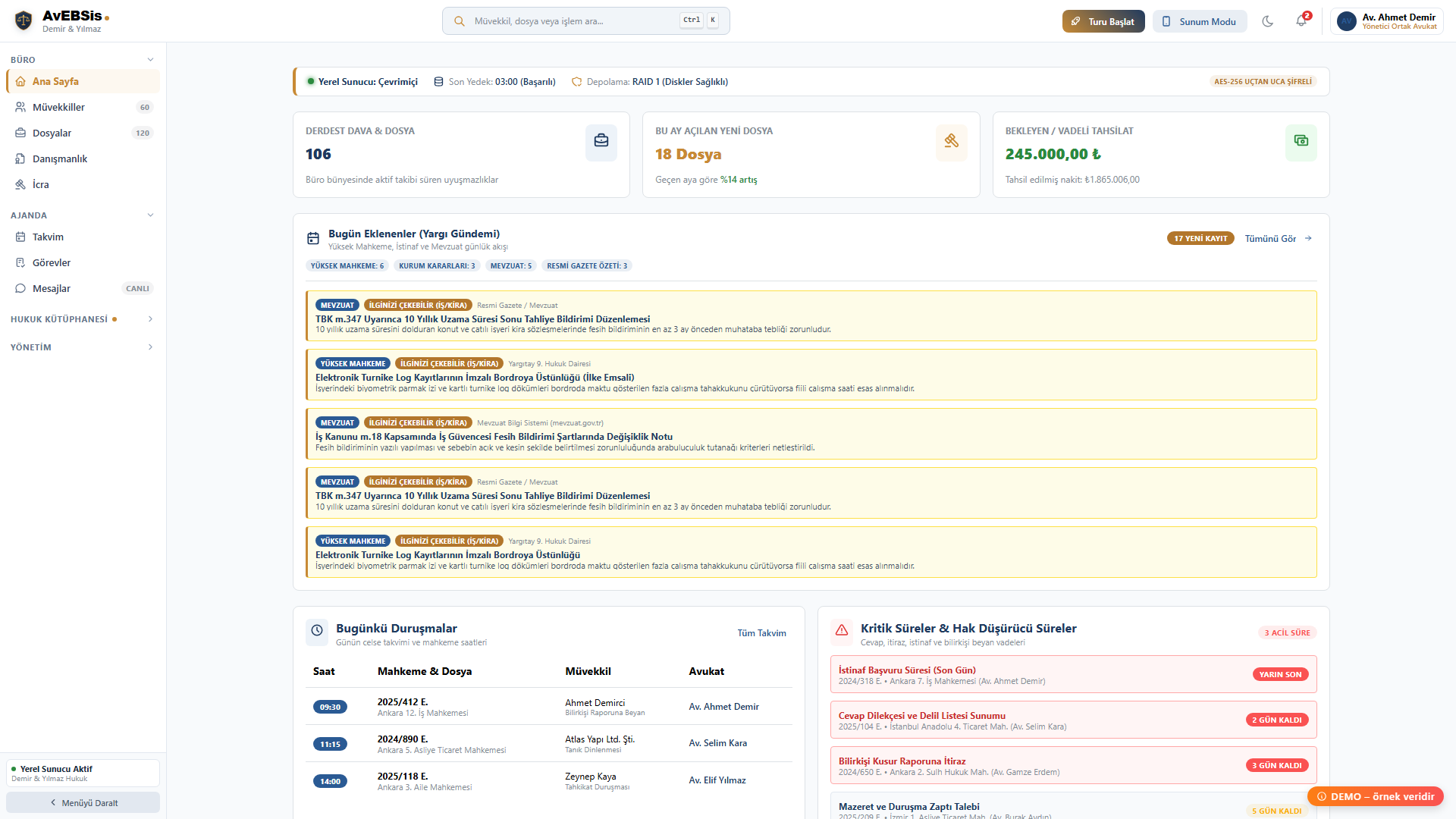Open Dosyalar menu item
Viewport: 1456px width, 819px height.
[83, 133]
